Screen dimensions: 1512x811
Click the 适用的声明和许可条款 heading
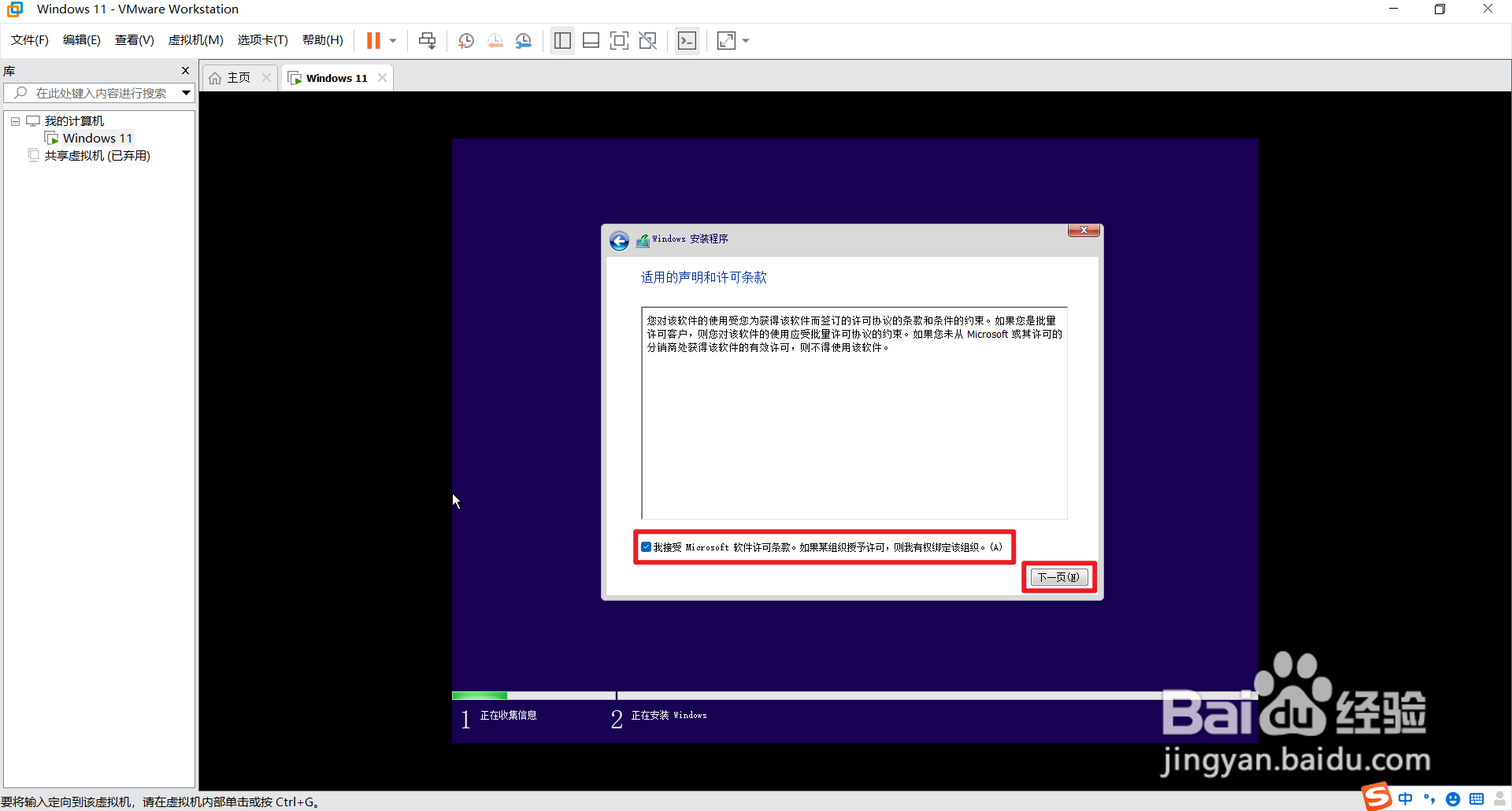click(x=703, y=277)
